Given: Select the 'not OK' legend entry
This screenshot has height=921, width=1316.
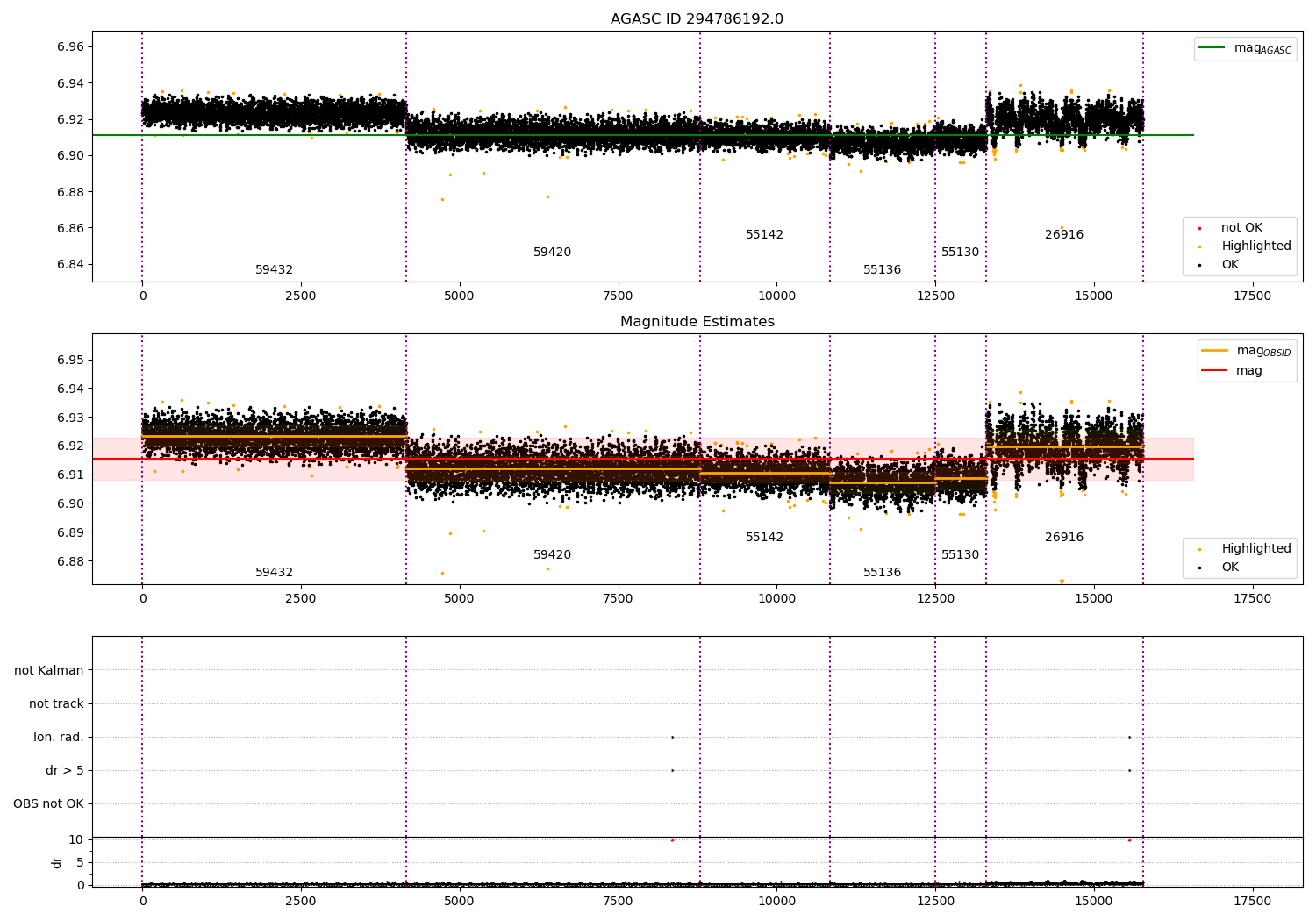Looking at the screenshot, I should 1231,228.
